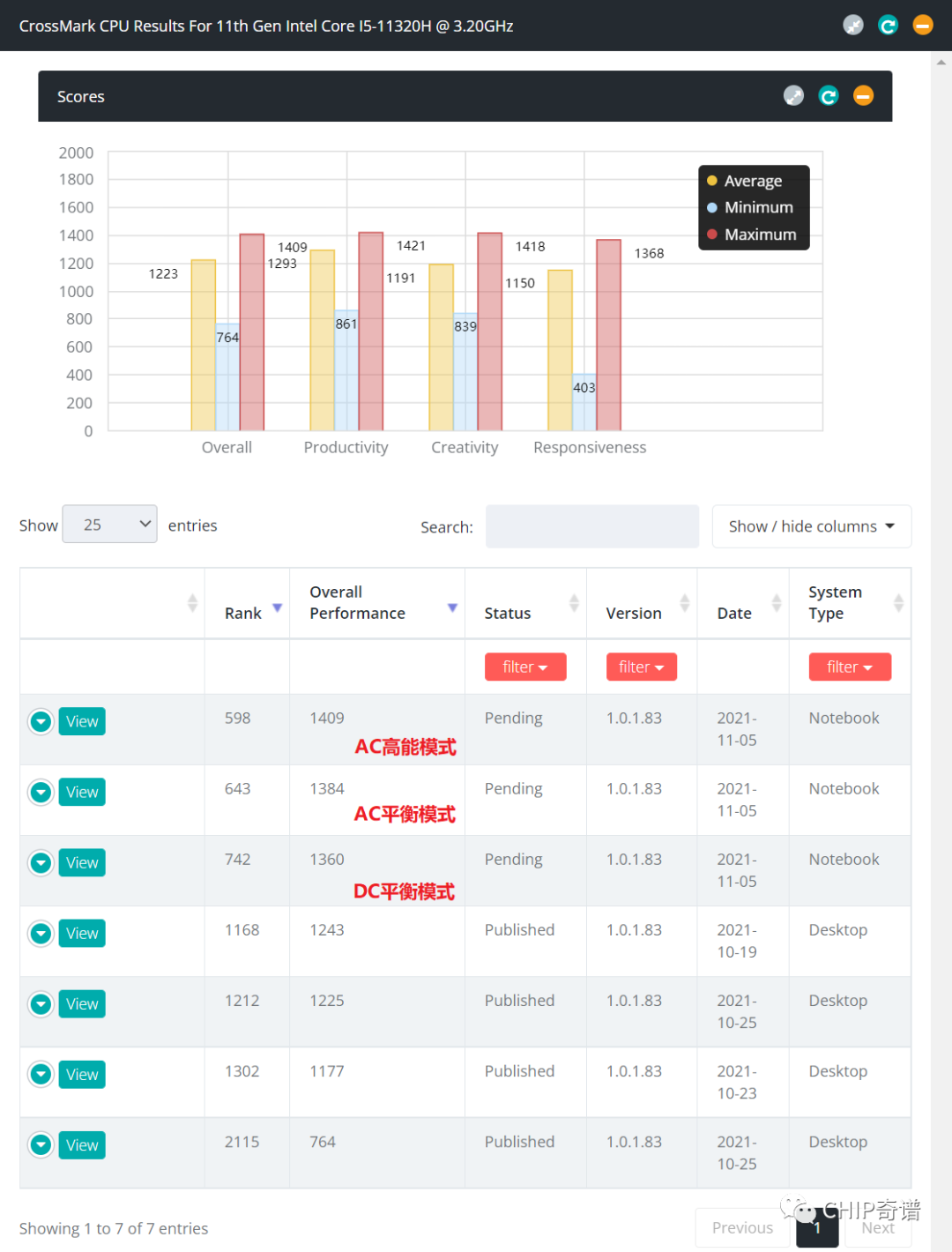Screen dimensions: 952x1252
Task: Go to the Next page
Action: (x=878, y=1227)
